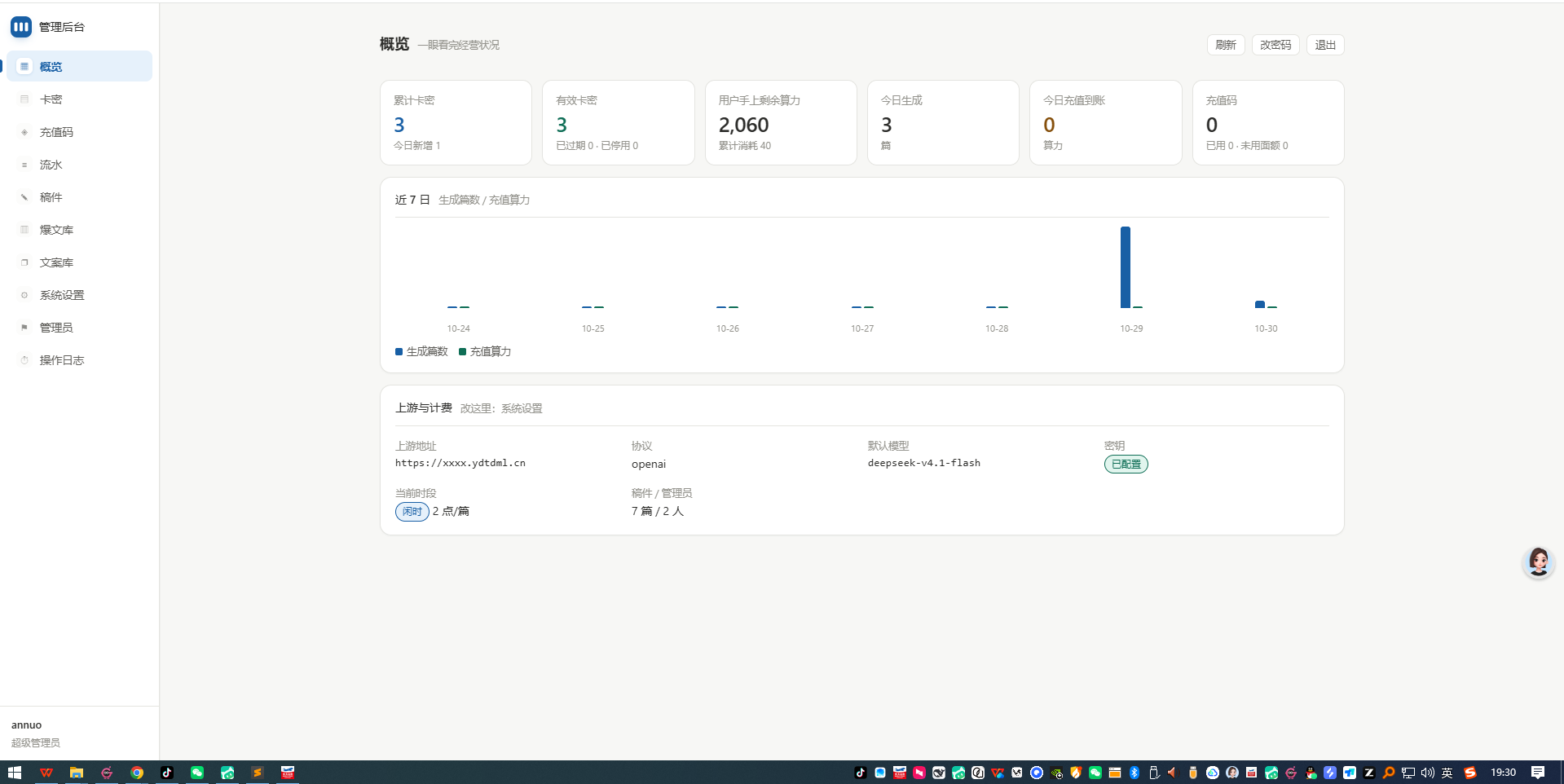Click the tall blue bar for 10-29
Screen dimensions: 1564x784
pyautogui.click(x=1126, y=267)
